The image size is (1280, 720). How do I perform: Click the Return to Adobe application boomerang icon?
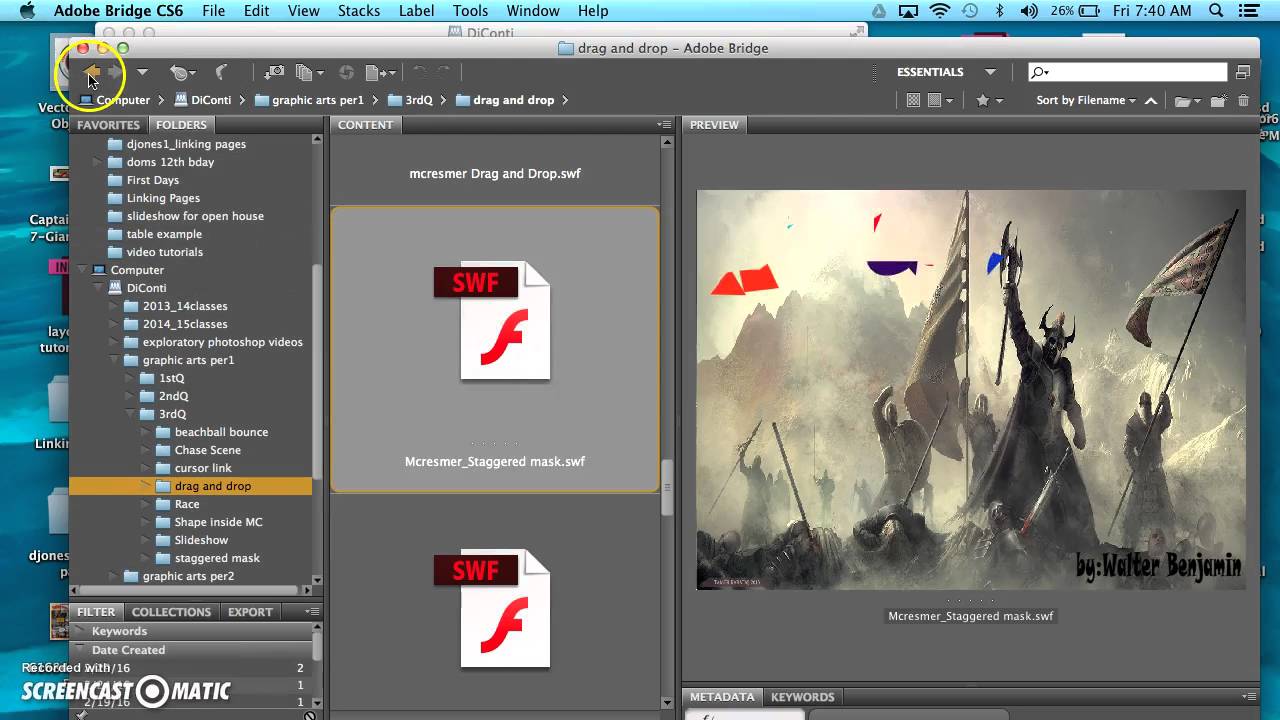tap(222, 72)
